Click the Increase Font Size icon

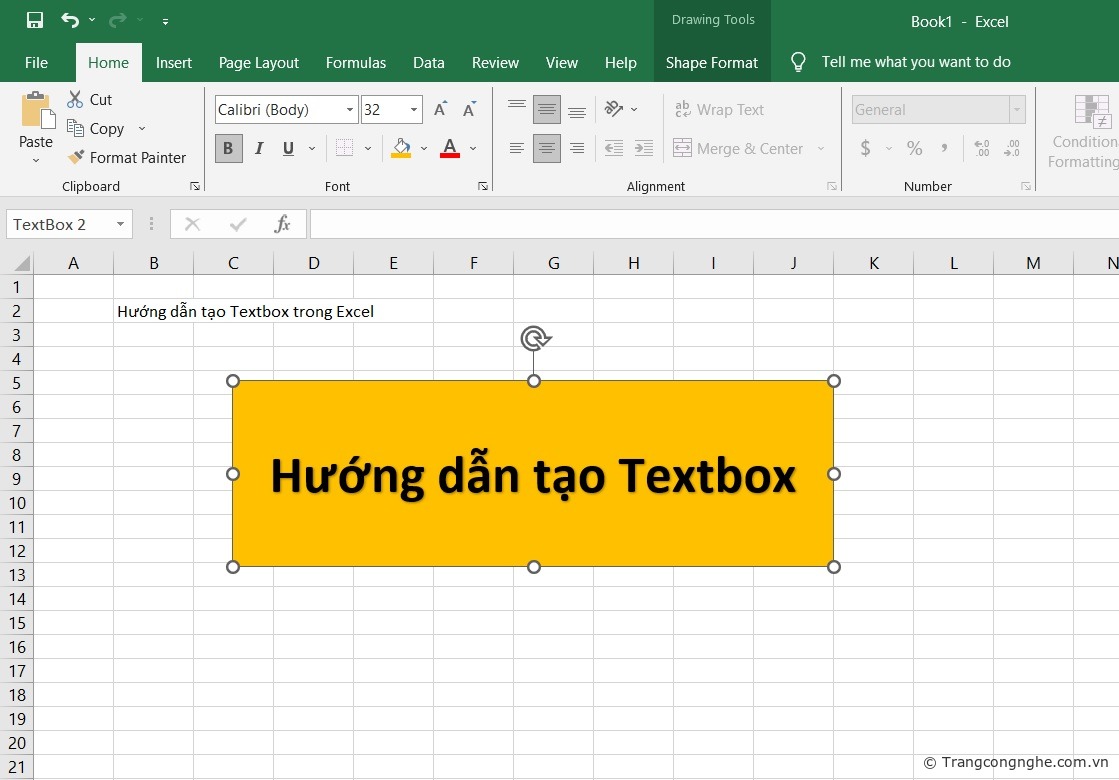pos(440,110)
